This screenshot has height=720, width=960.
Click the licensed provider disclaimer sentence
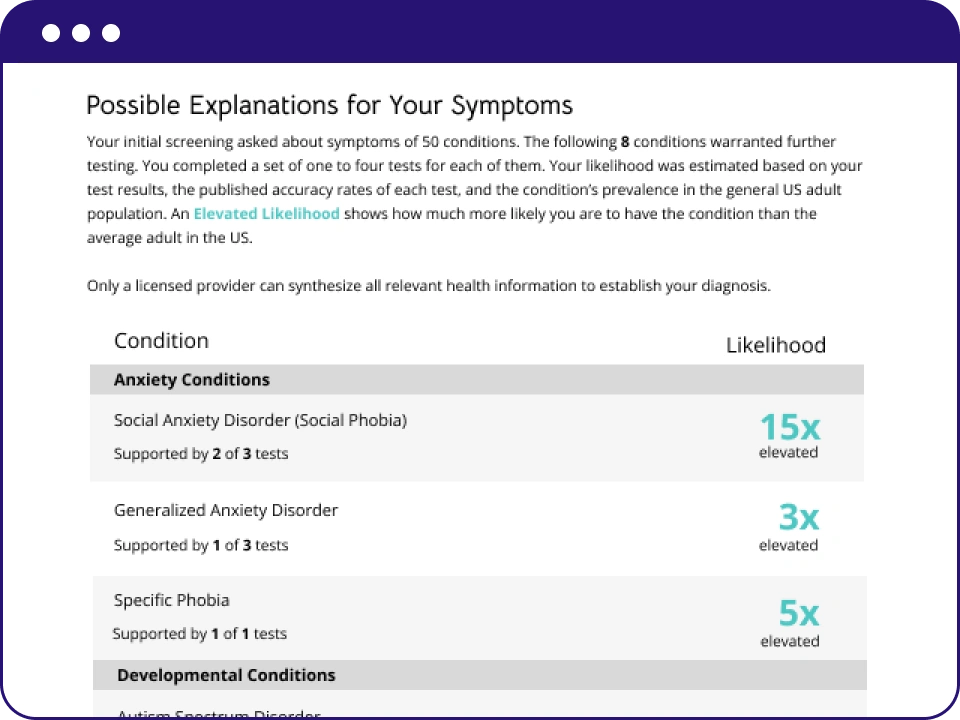click(428, 286)
